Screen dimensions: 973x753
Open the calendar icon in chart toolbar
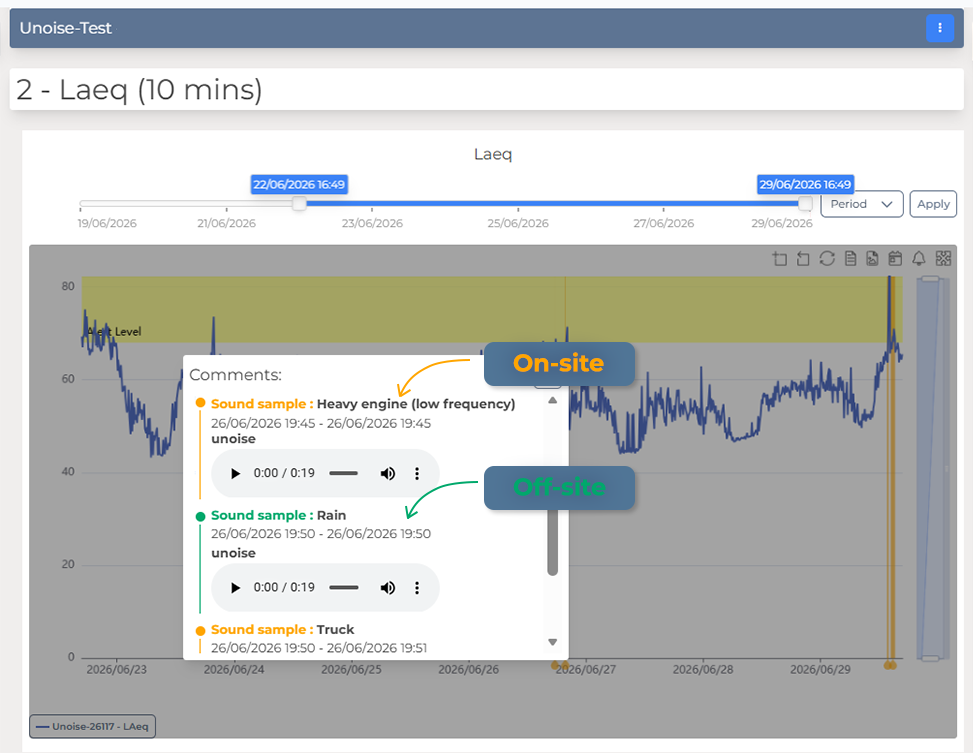[x=895, y=258]
